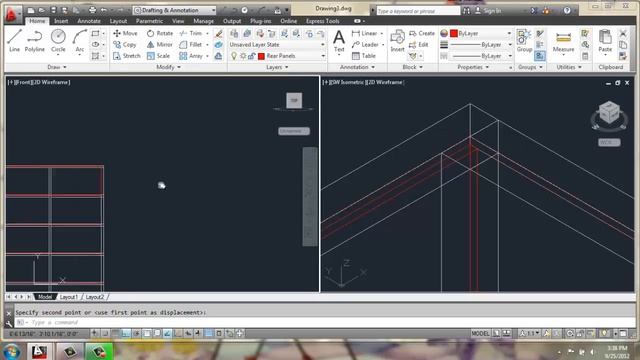Screen dimensions: 640x360
Task: Click the Paste tool
Action: pyautogui.click(x=605, y=42)
